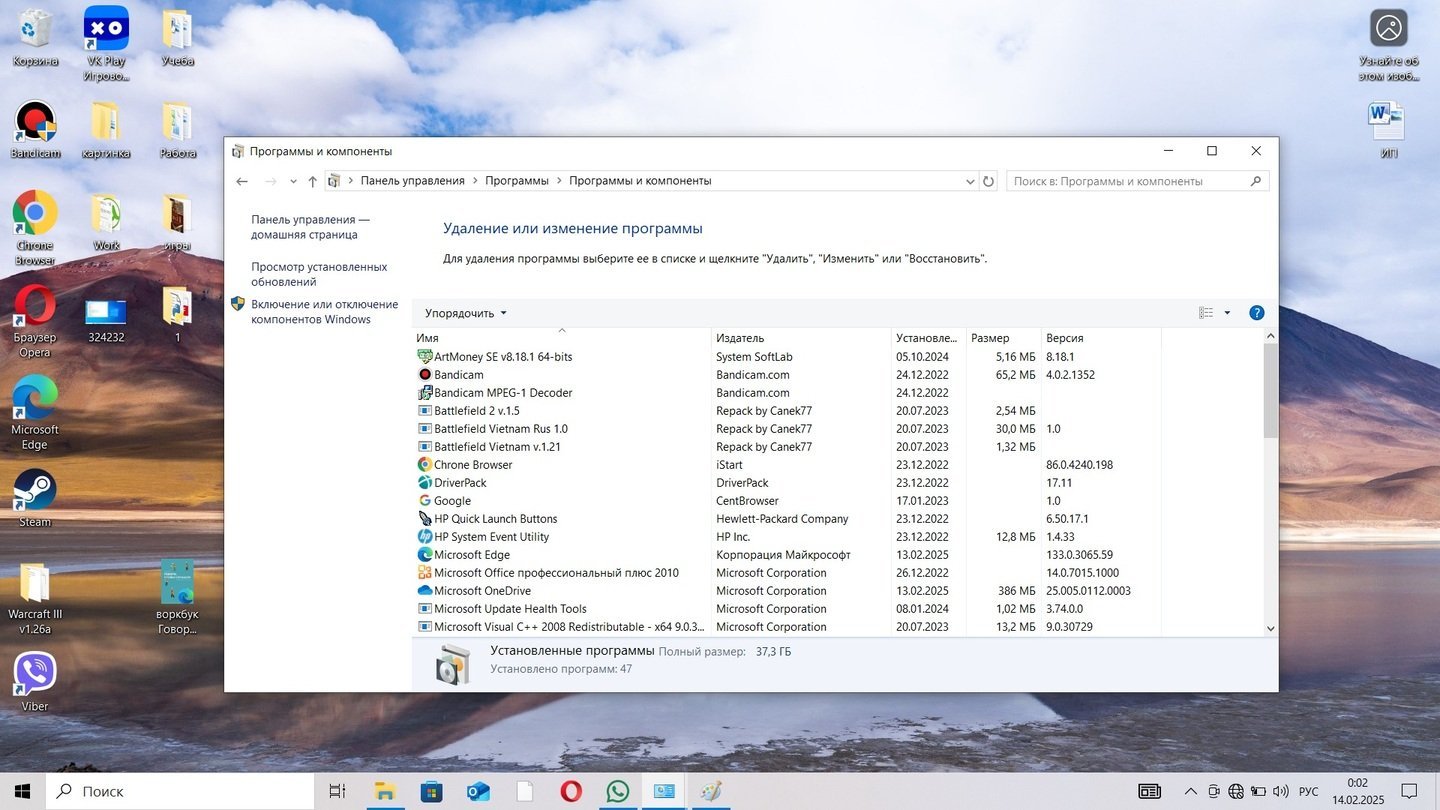Open the Warcraft III v1.26a folder
The width and height of the screenshot is (1440, 810).
(35, 598)
